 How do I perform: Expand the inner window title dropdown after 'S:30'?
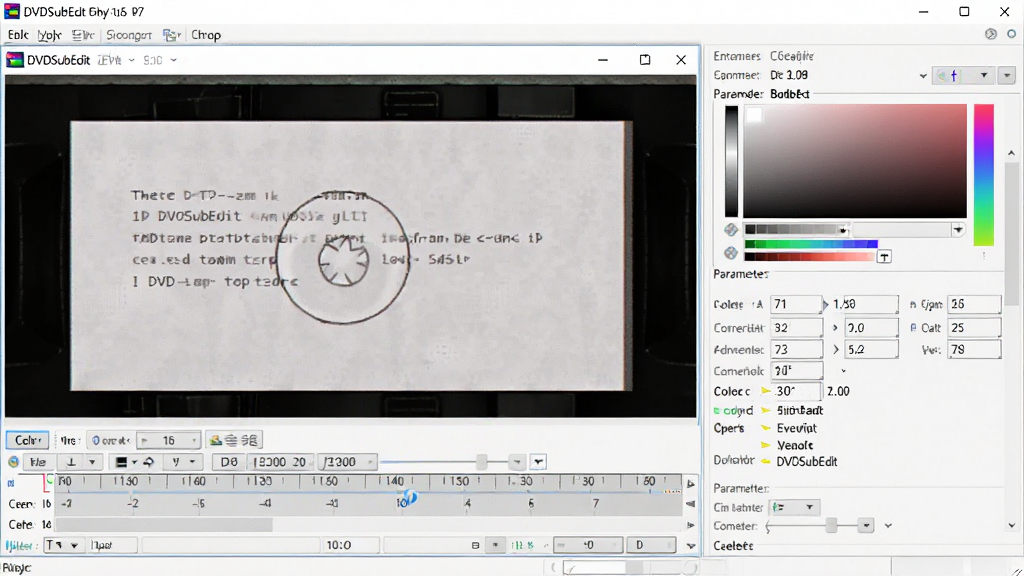pyautogui.click(x=174, y=60)
